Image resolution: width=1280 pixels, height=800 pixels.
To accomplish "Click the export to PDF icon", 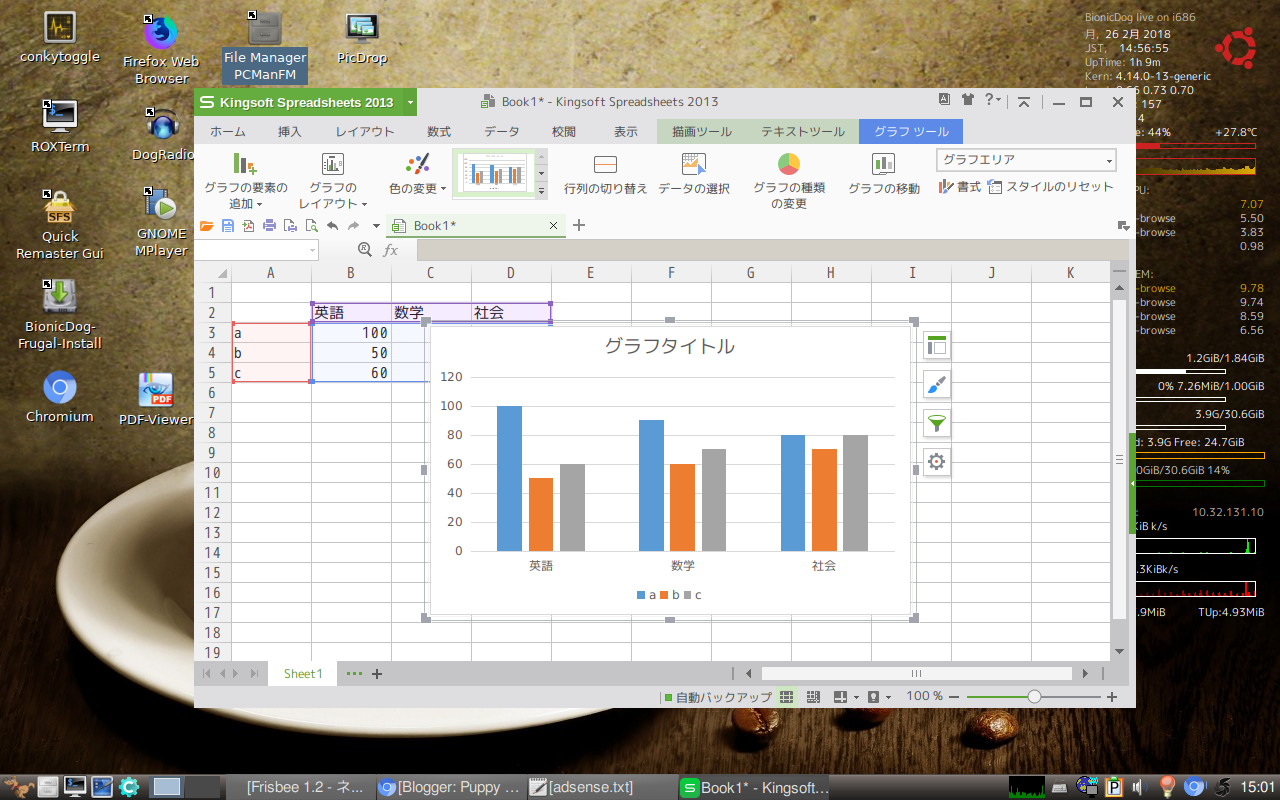I will tap(248, 226).
